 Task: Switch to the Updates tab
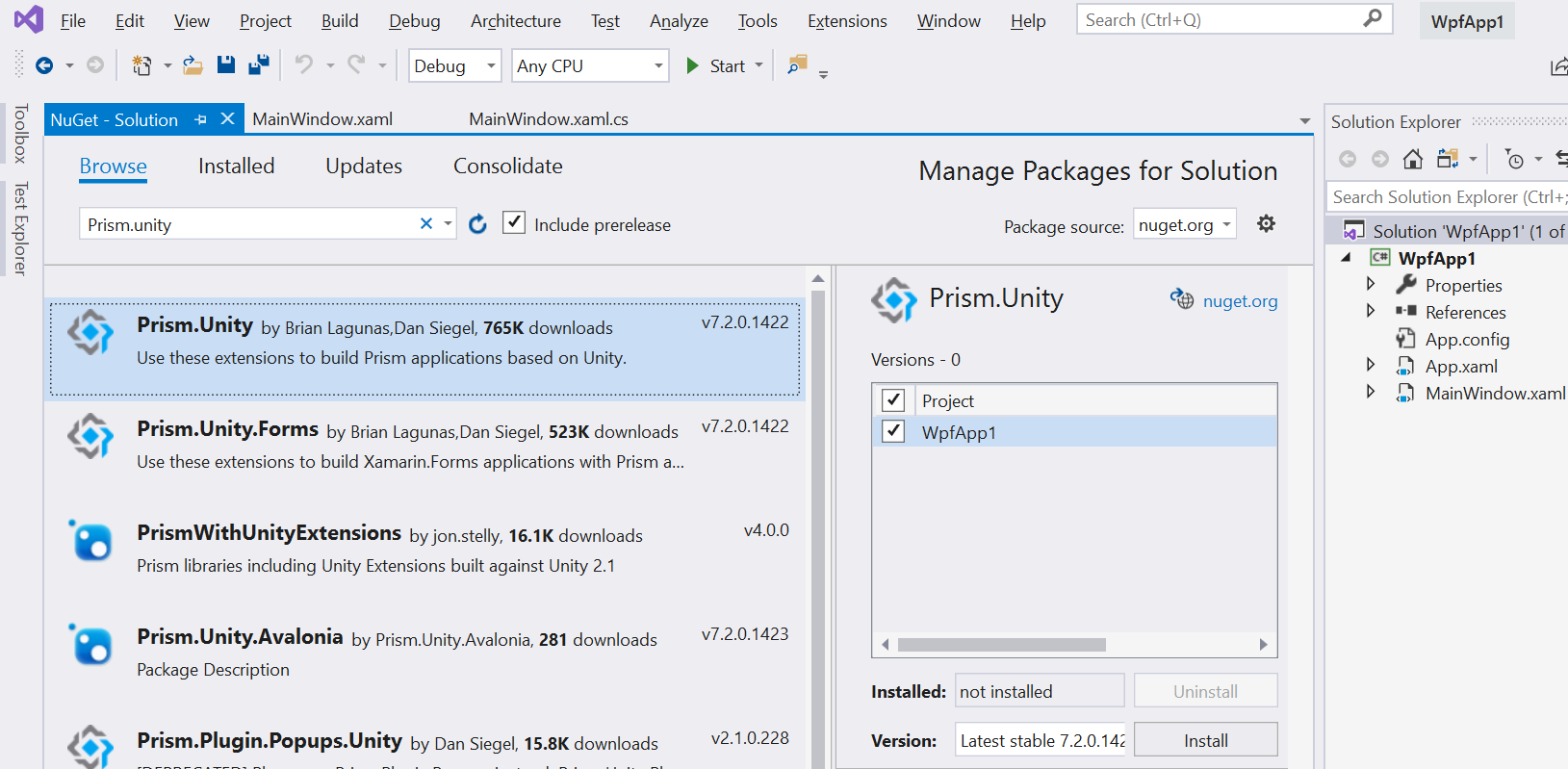pos(364,166)
